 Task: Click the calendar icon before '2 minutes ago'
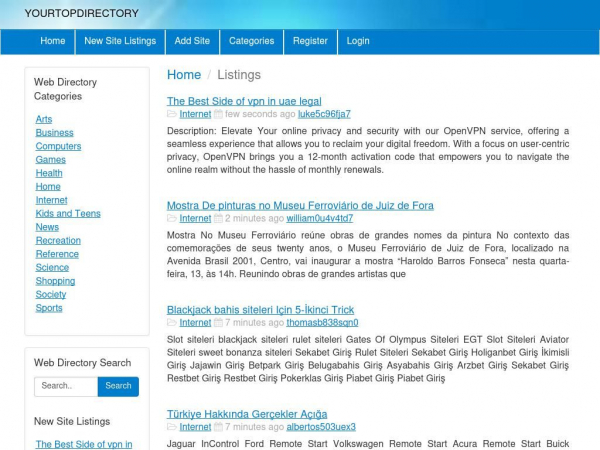point(218,218)
